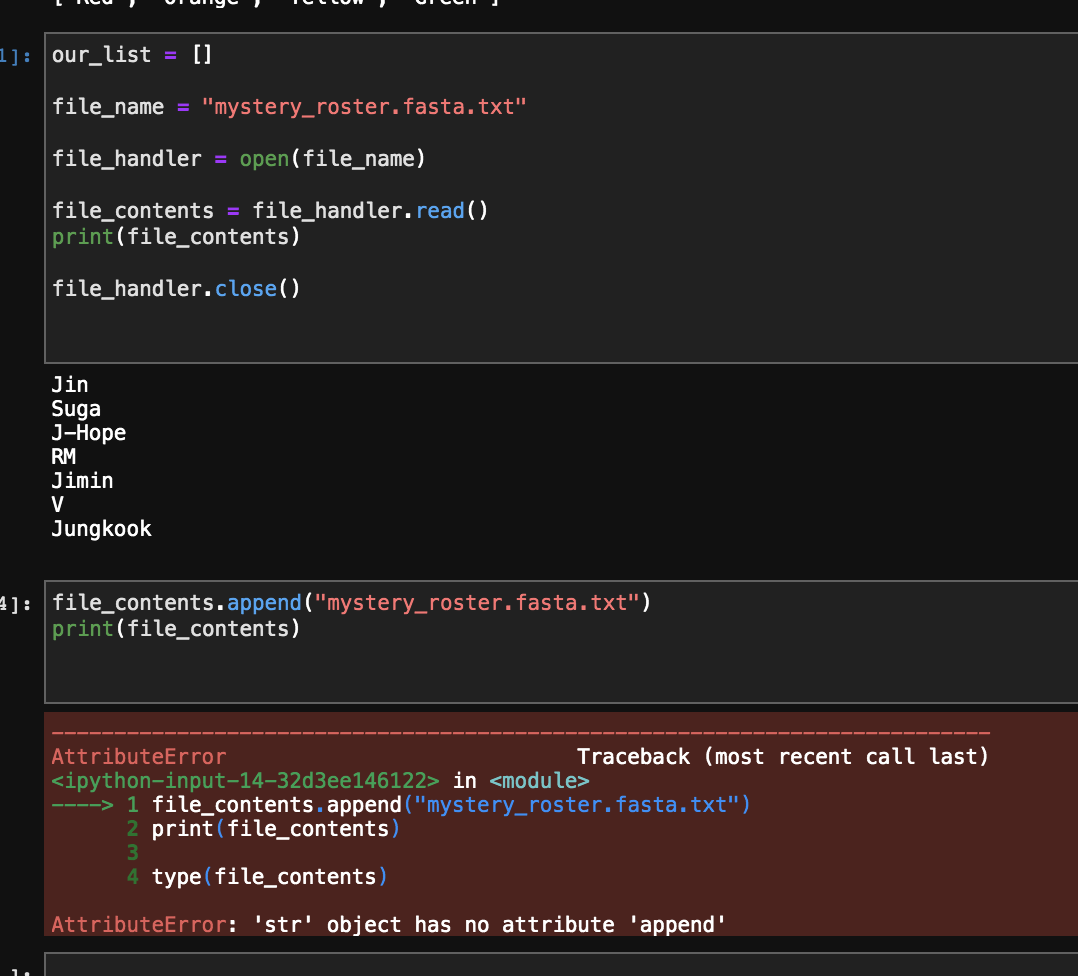1078x976 pixels.
Task: Click the output name Jin
Action: coord(69,384)
